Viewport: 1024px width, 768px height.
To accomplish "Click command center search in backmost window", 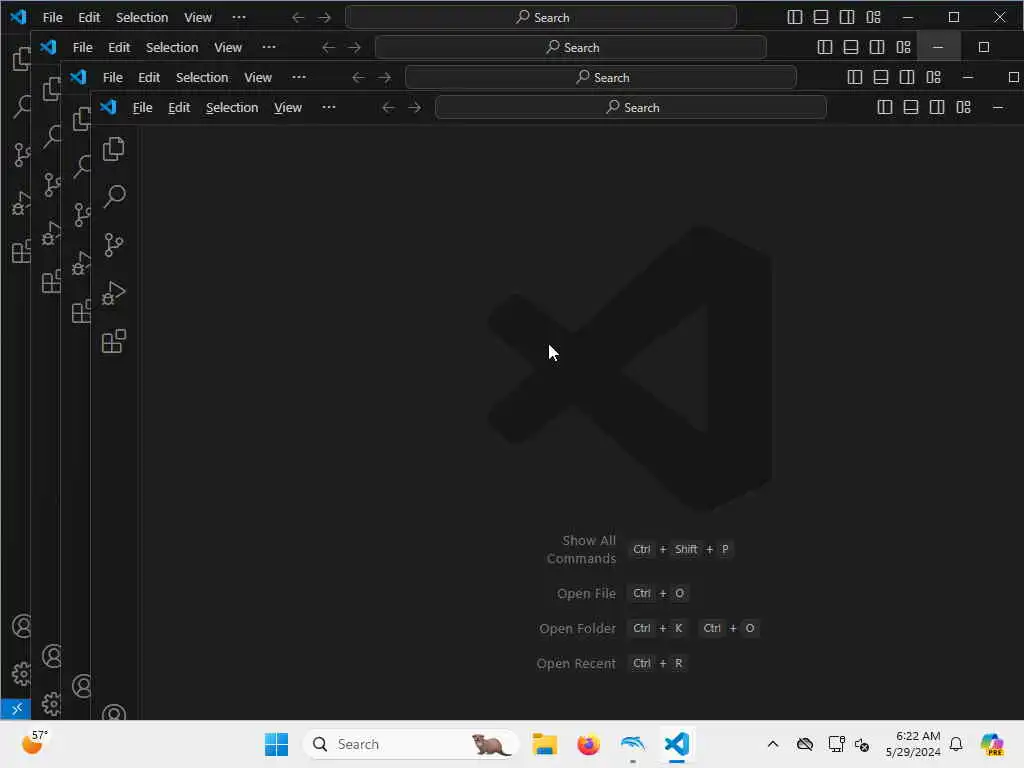I will 541,17.
